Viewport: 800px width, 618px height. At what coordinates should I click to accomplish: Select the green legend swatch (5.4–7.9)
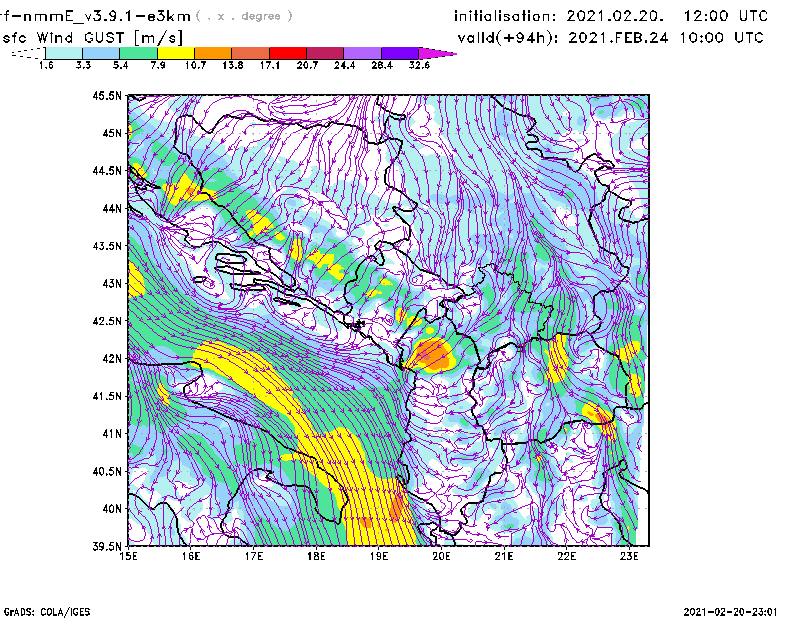coord(139,53)
